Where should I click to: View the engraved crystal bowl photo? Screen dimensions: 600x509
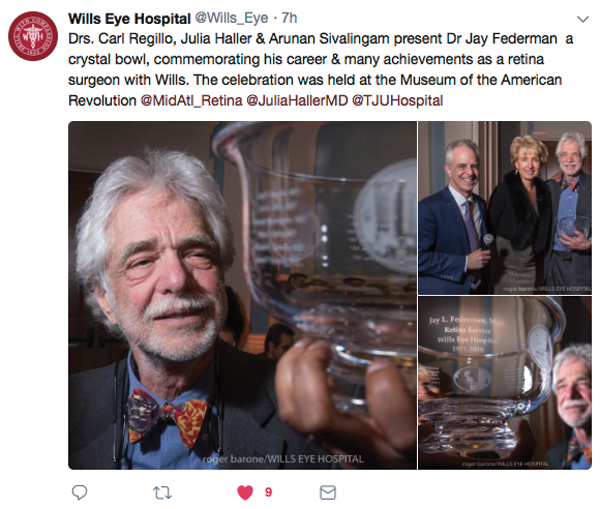[505, 383]
